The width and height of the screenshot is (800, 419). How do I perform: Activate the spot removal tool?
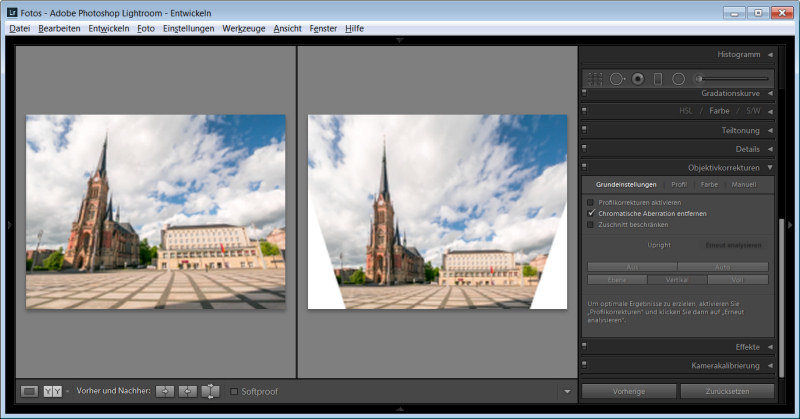click(617, 78)
